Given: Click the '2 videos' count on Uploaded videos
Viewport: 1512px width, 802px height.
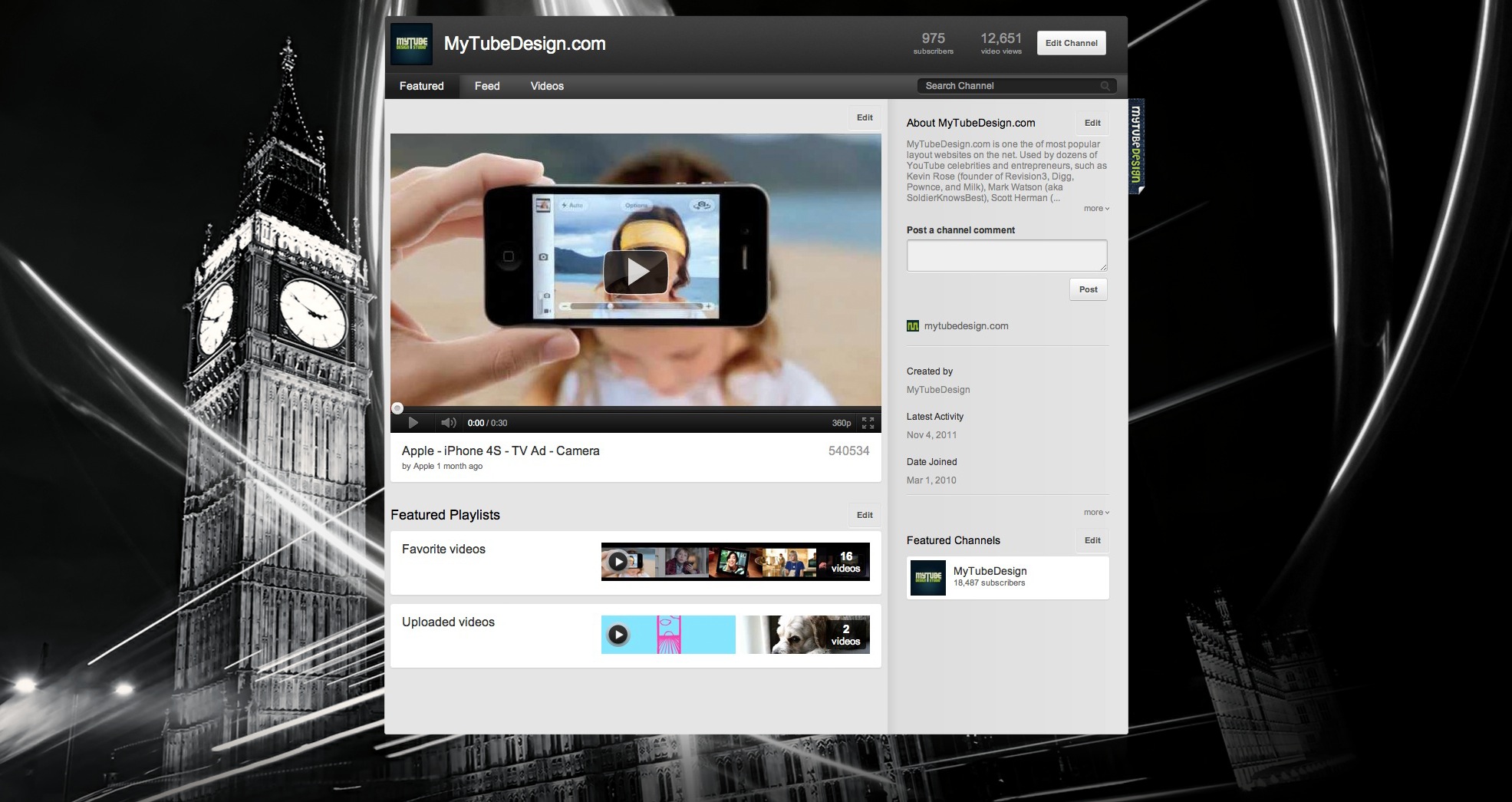Looking at the screenshot, I should pyautogui.click(x=845, y=635).
